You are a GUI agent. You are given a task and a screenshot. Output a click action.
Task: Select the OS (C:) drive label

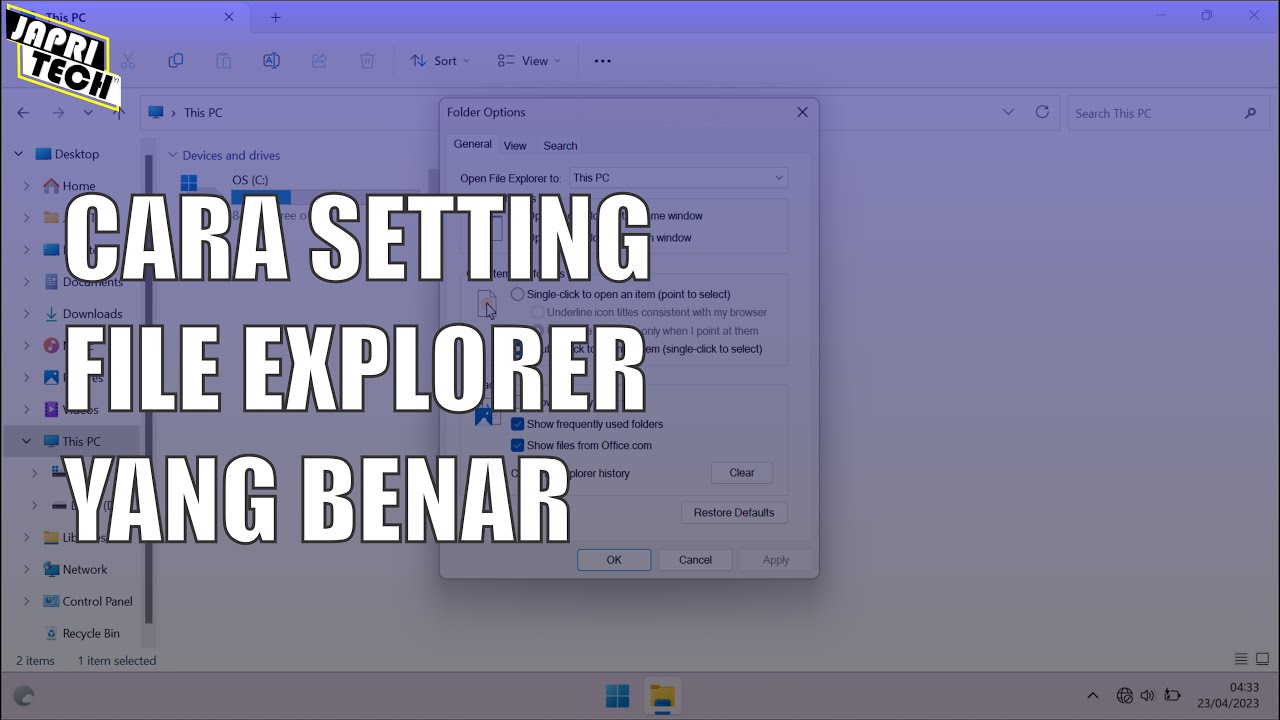point(250,179)
